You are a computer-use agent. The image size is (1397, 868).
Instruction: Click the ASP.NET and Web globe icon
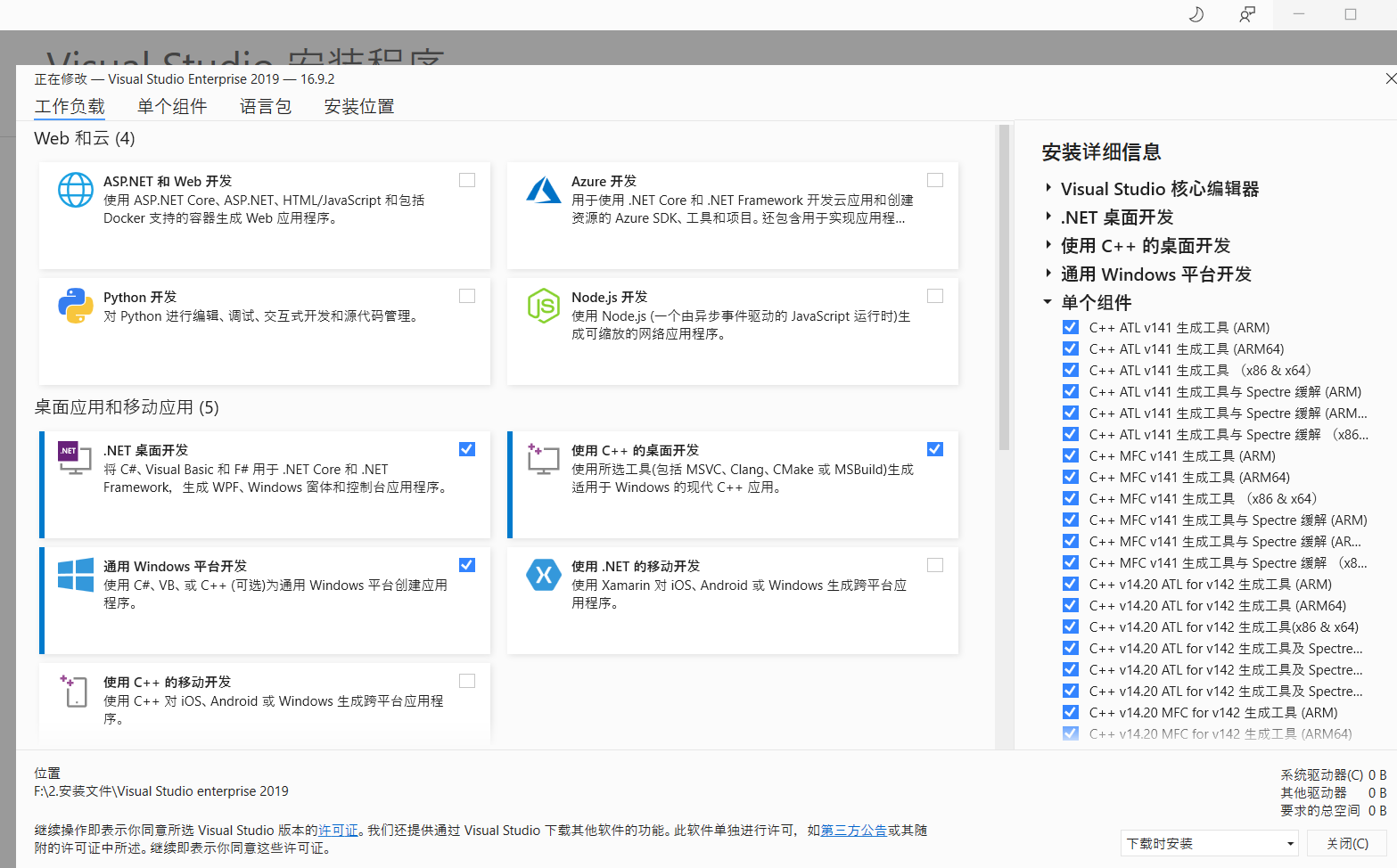[76, 190]
